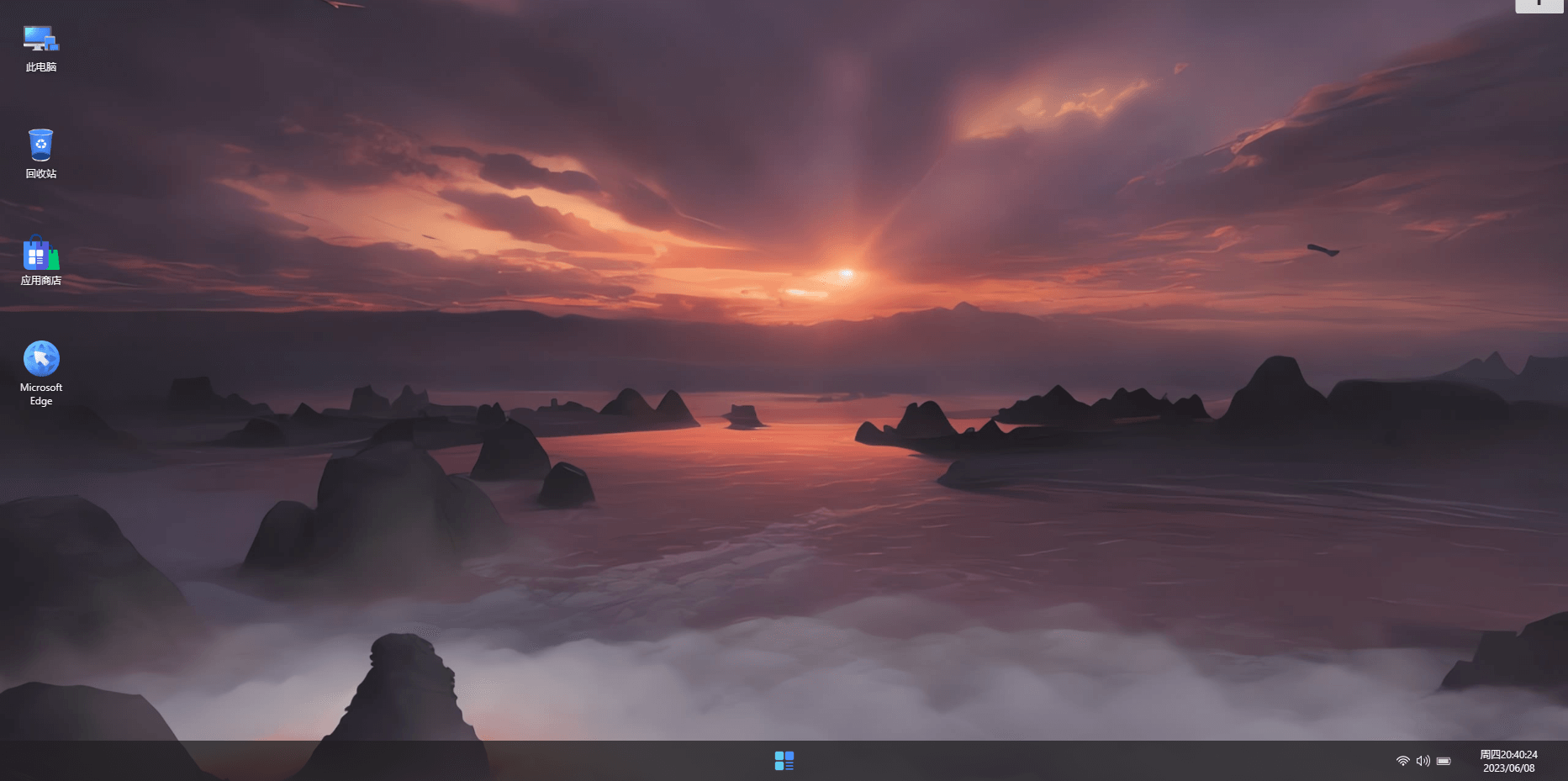Select the 此电脑 desktop icon
The height and width of the screenshot is (781, 1568).
coord(40,39)
